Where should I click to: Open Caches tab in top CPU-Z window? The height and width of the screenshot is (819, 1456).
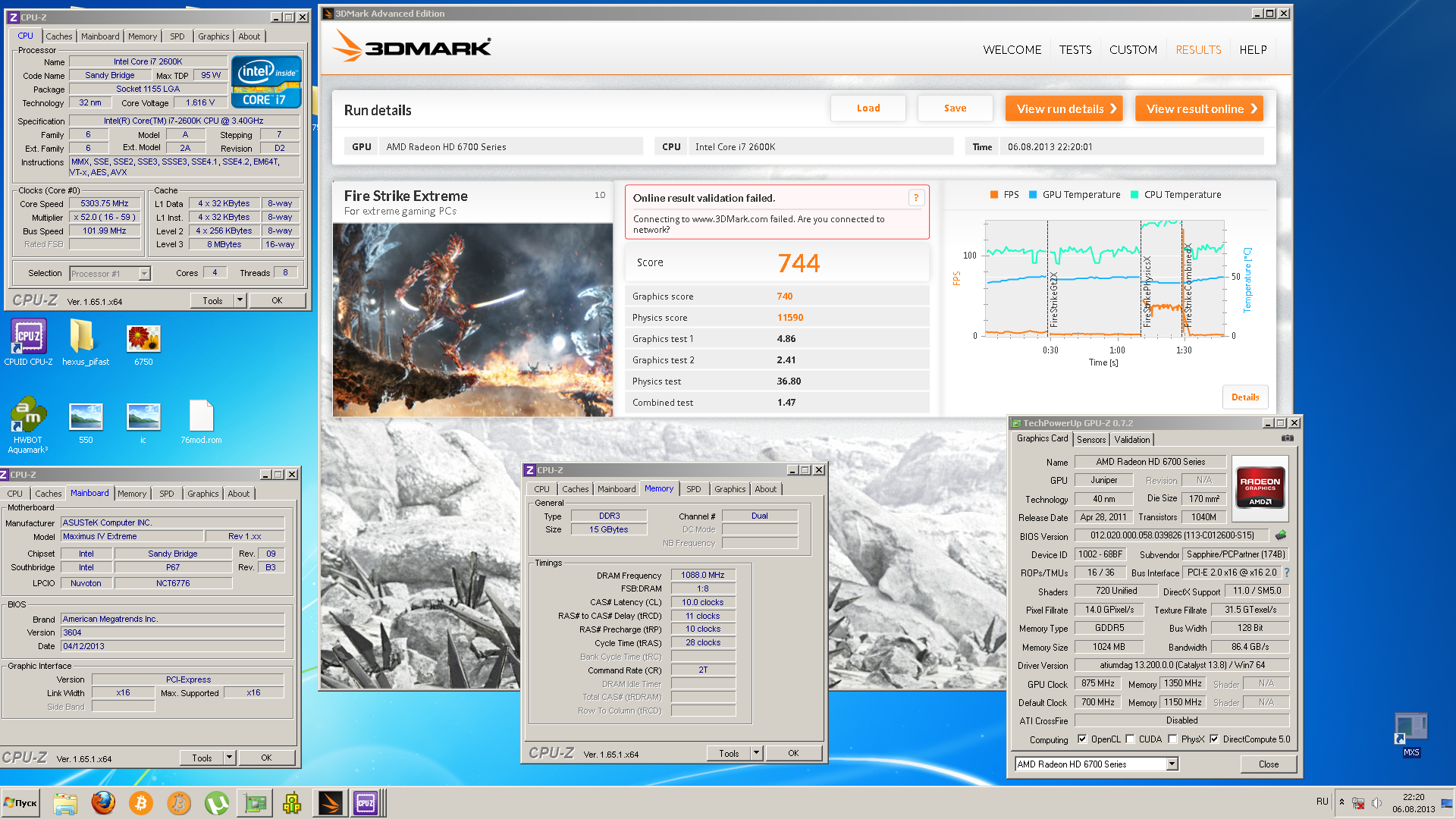coord(59,36)
